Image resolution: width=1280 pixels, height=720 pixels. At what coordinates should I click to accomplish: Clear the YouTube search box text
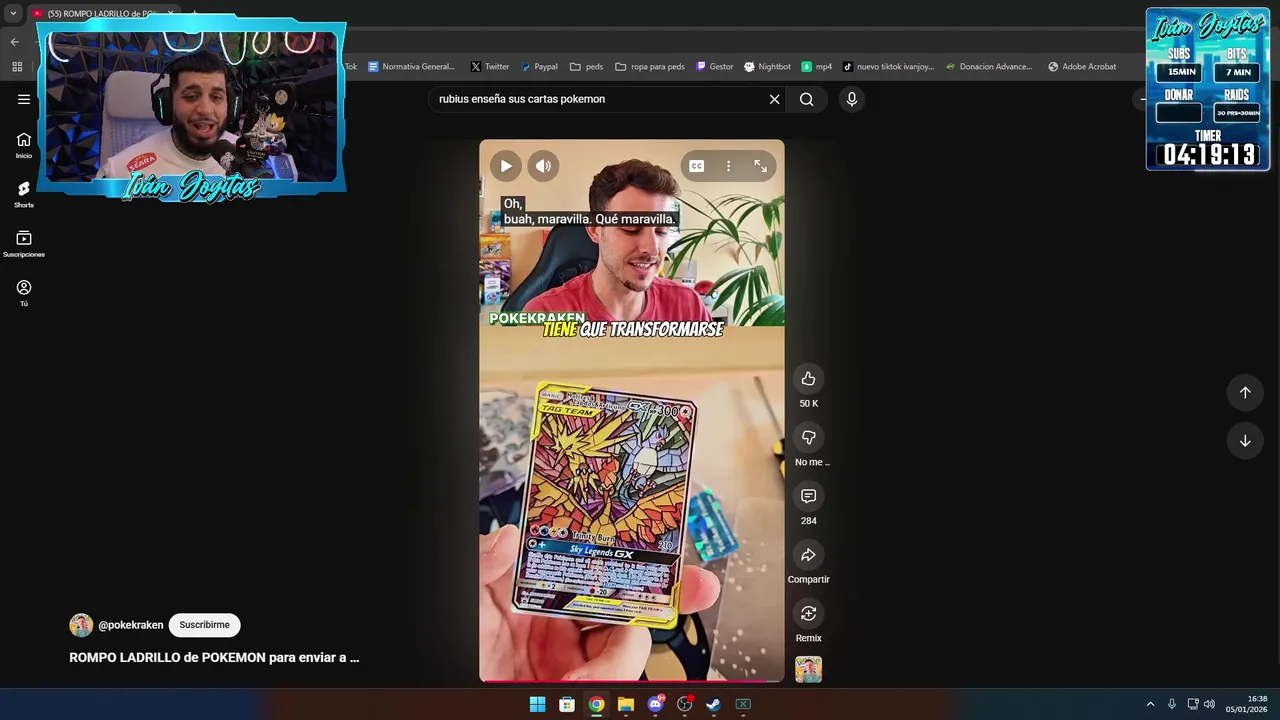774,99
